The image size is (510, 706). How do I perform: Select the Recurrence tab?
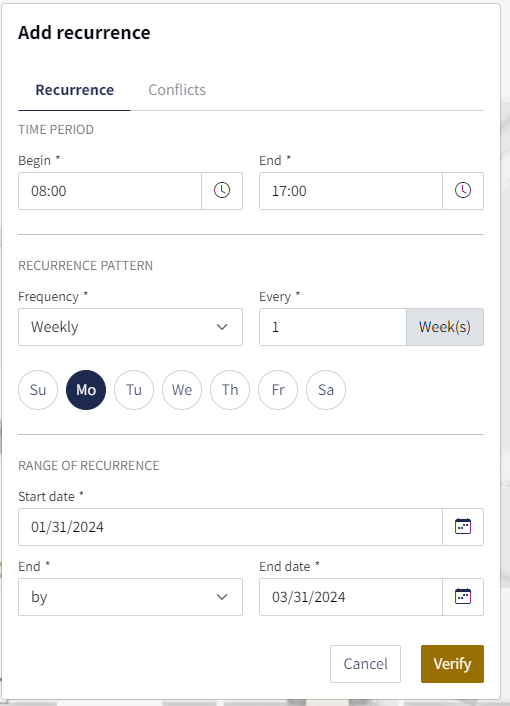tap(75, 90)
